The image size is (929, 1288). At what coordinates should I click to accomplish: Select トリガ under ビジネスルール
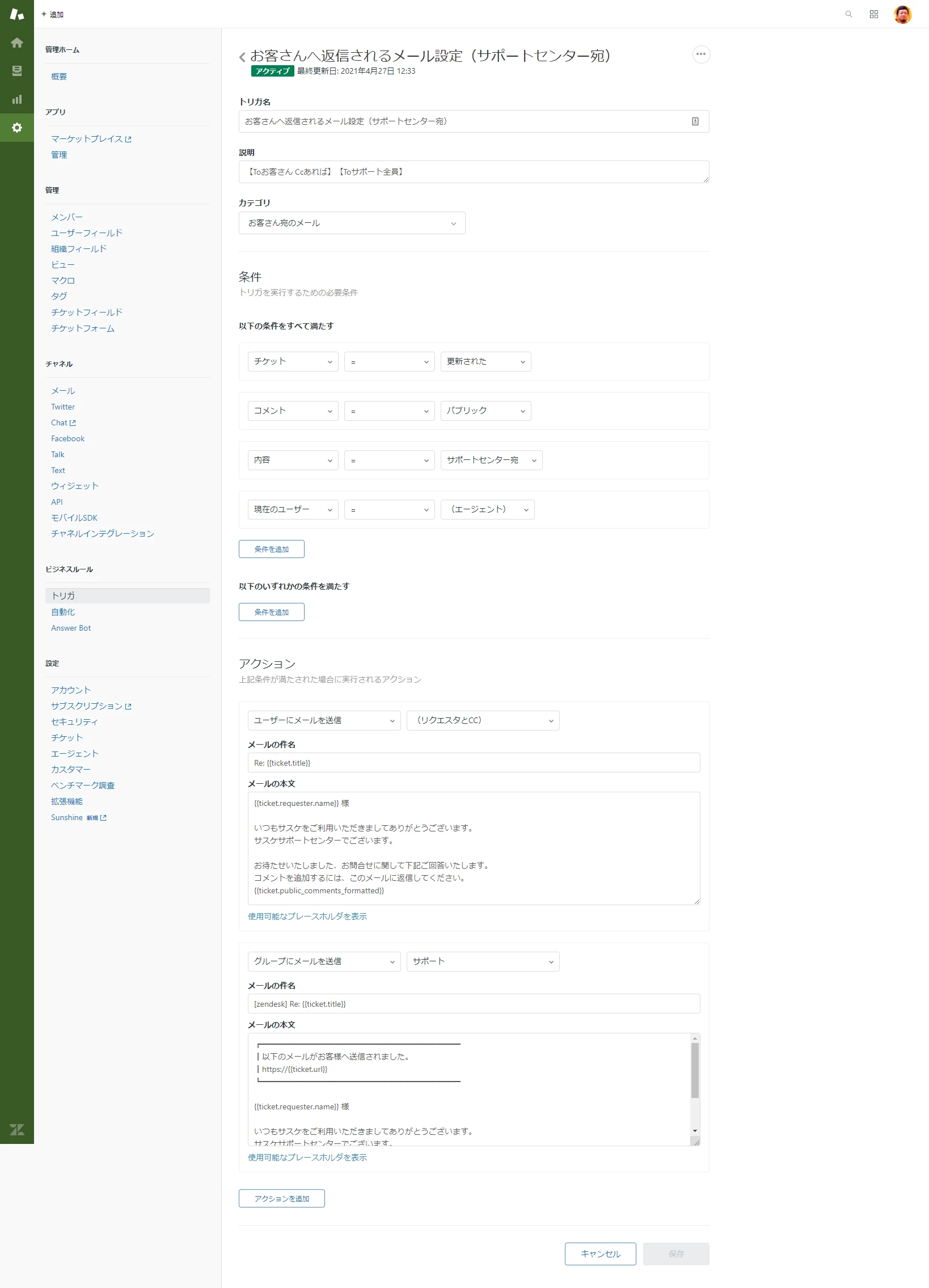coord(127,596)
